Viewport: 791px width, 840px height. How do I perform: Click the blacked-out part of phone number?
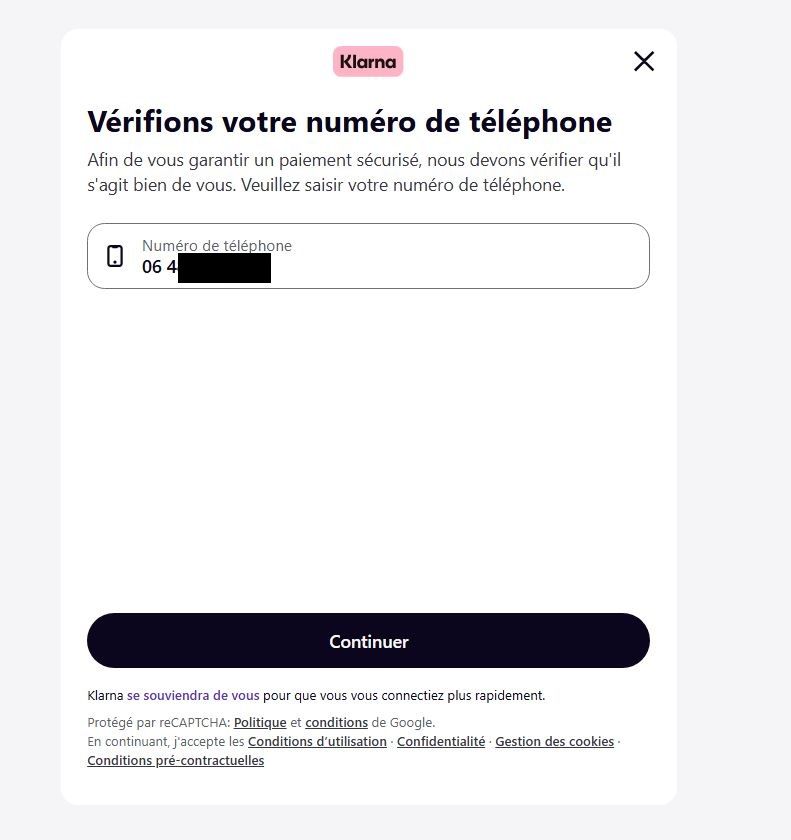[x=224, y=268]
